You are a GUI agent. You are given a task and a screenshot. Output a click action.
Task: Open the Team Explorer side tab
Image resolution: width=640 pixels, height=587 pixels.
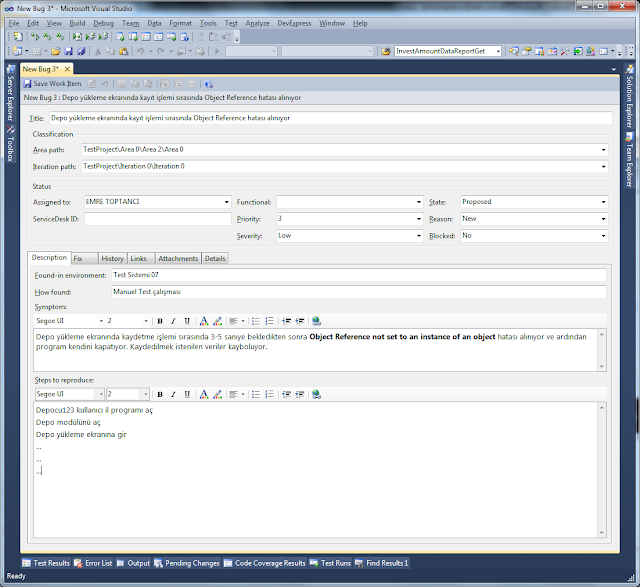629,160
